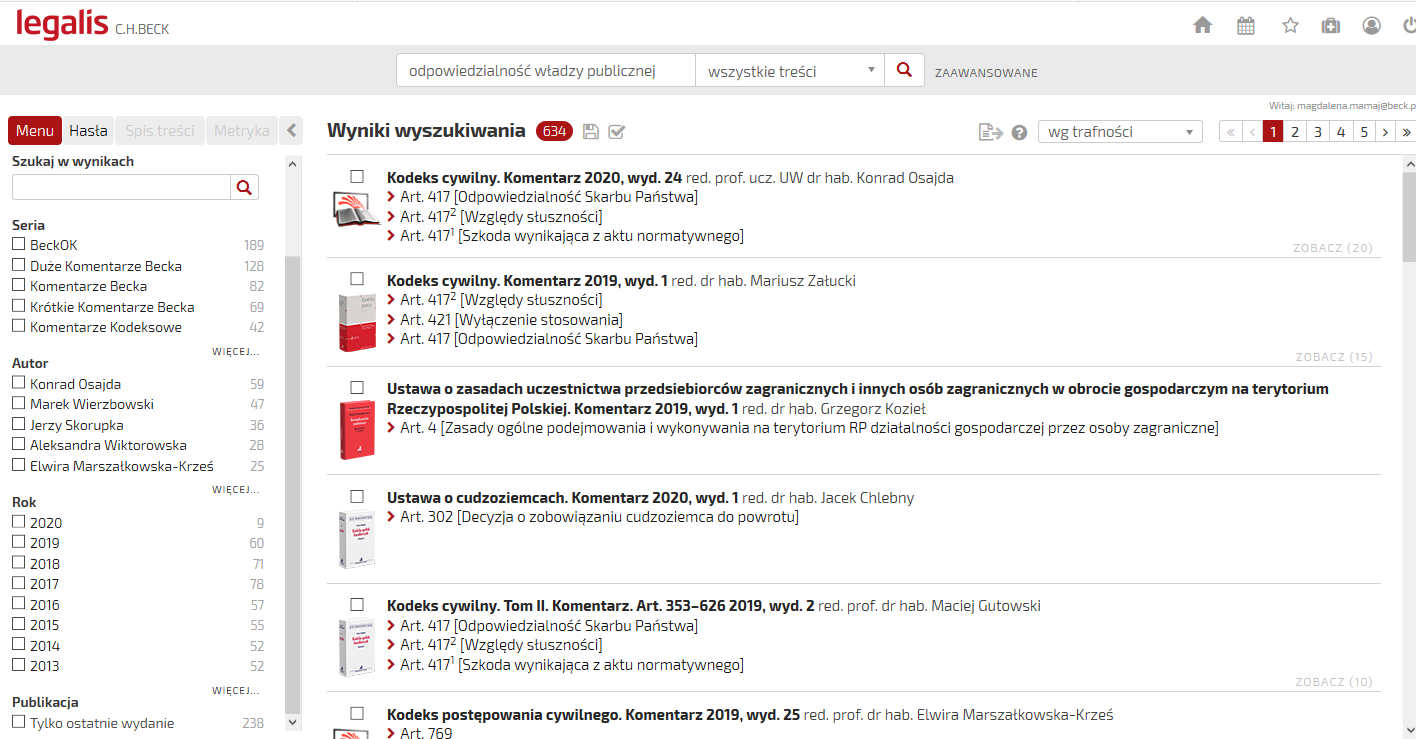The width and height of the screenshot is (1416, 739).
Task: Go to results page 2
Action: pyautogui.click(x=1295, y=132)
